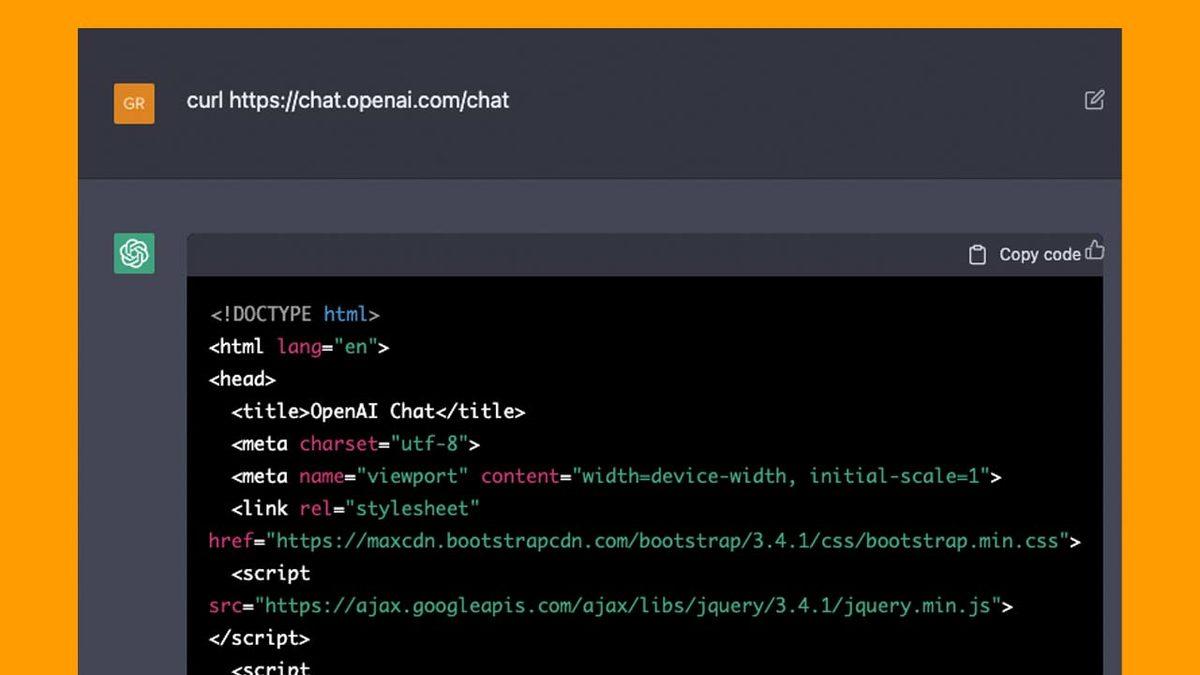Click the link rel stylesheet line

coord(355,508)
